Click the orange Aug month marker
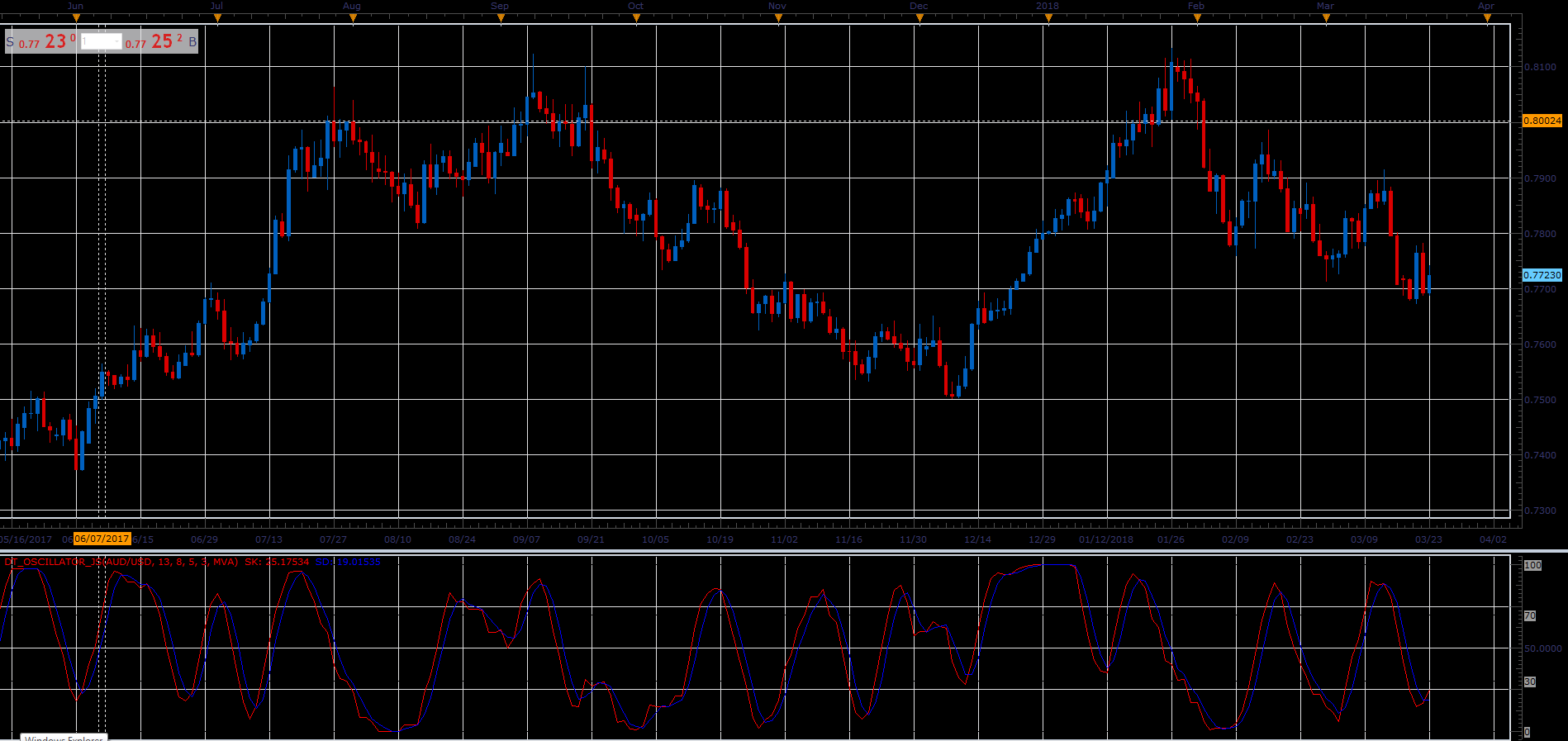The image size is (1568, 741). tap(353, 18)
